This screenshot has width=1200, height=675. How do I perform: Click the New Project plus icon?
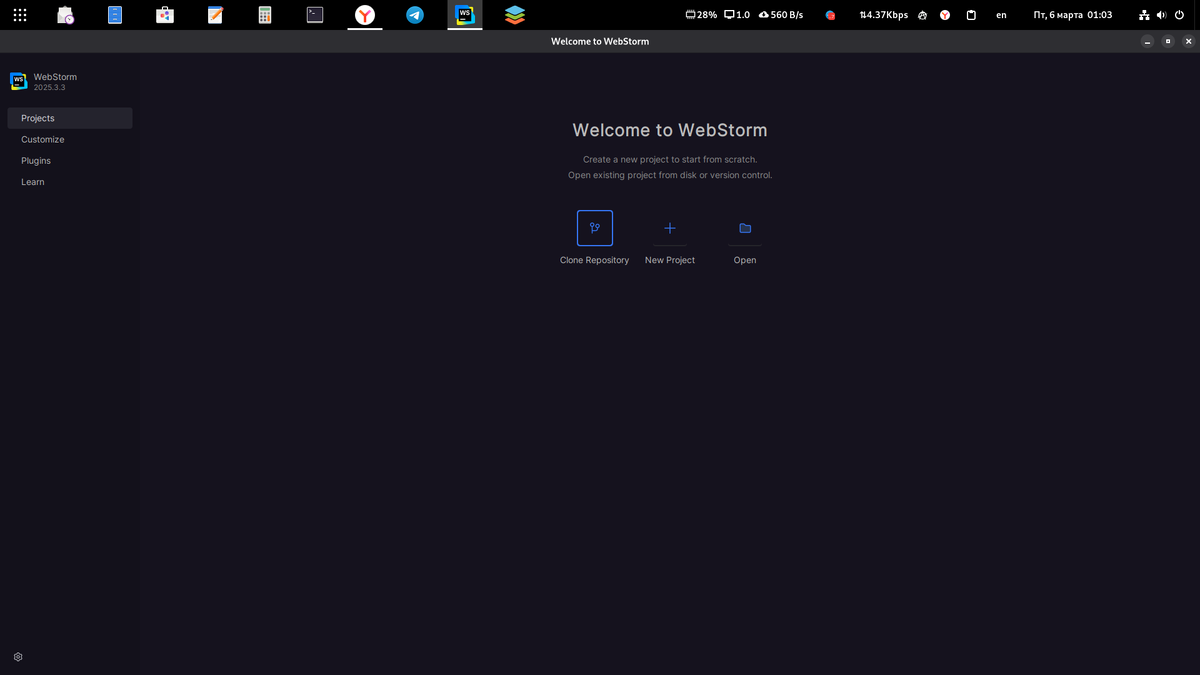pyautogui.click(x=670, y=228)
